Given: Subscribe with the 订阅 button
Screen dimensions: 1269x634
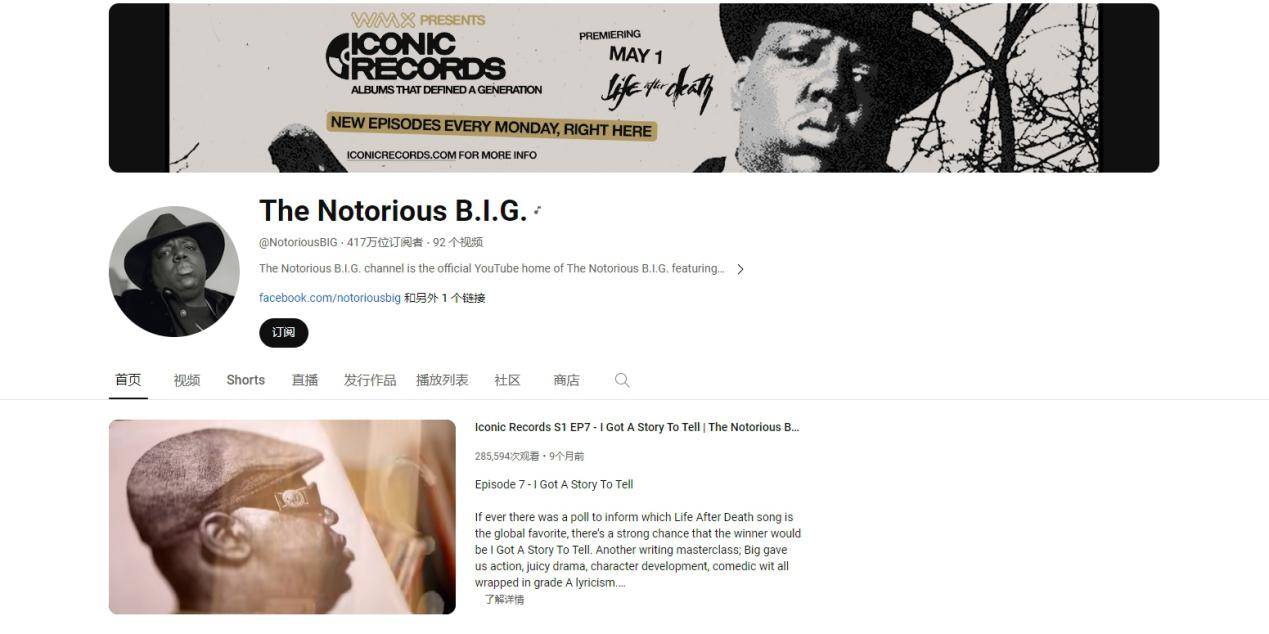Looking at the screenshot, I should pos(284,333).
